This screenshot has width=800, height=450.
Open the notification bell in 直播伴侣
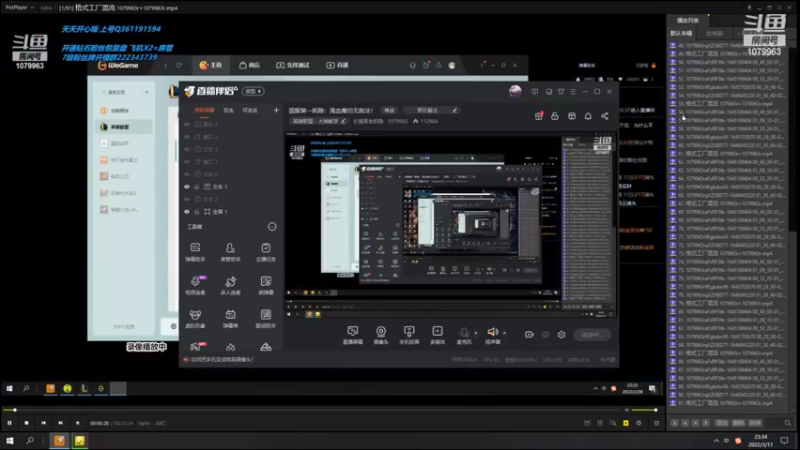click(588, 116)
